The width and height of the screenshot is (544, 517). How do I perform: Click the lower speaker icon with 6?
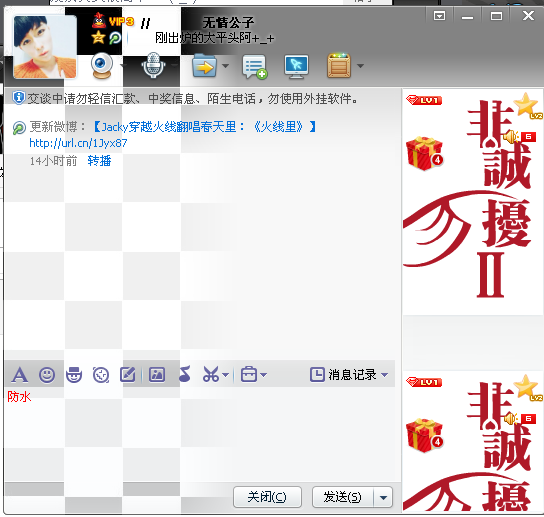coord(519,418)
